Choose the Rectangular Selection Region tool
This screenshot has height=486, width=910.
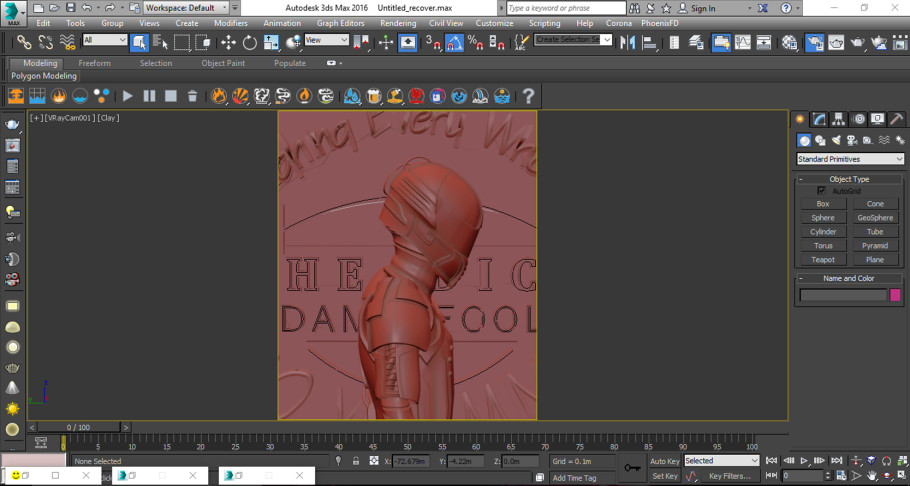182,42
